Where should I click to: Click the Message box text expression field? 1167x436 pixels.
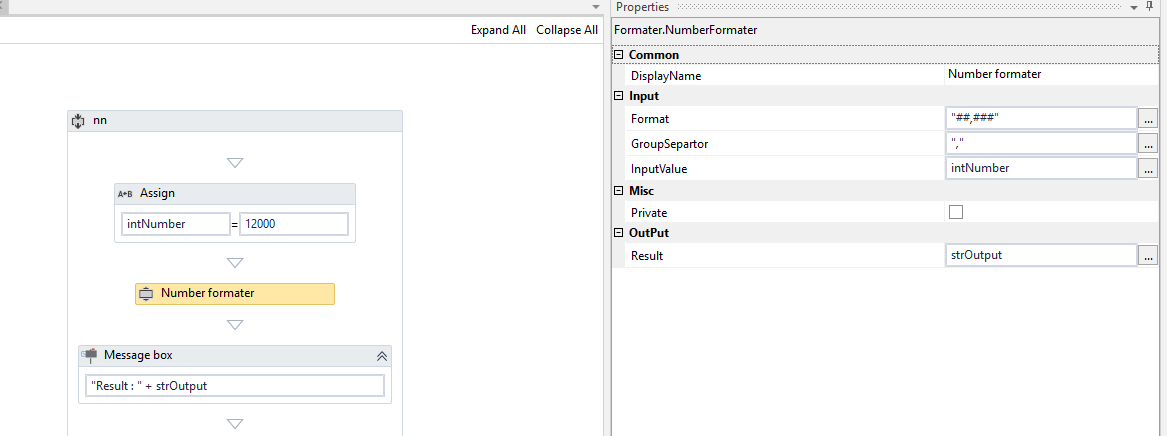(235, 386)
